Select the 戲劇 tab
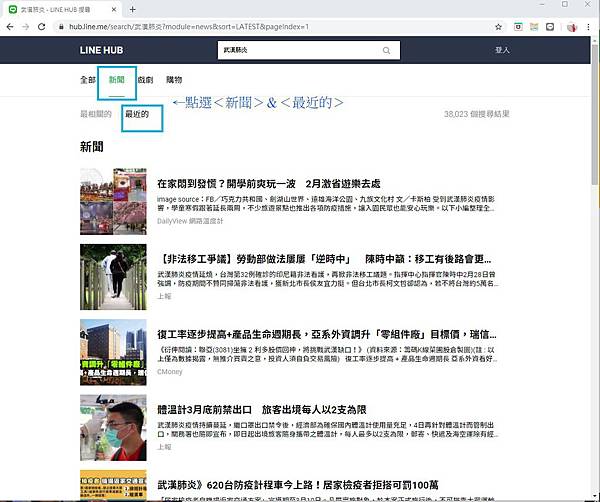This screenshot has width=600, height=502. click(x=145, y=80)
